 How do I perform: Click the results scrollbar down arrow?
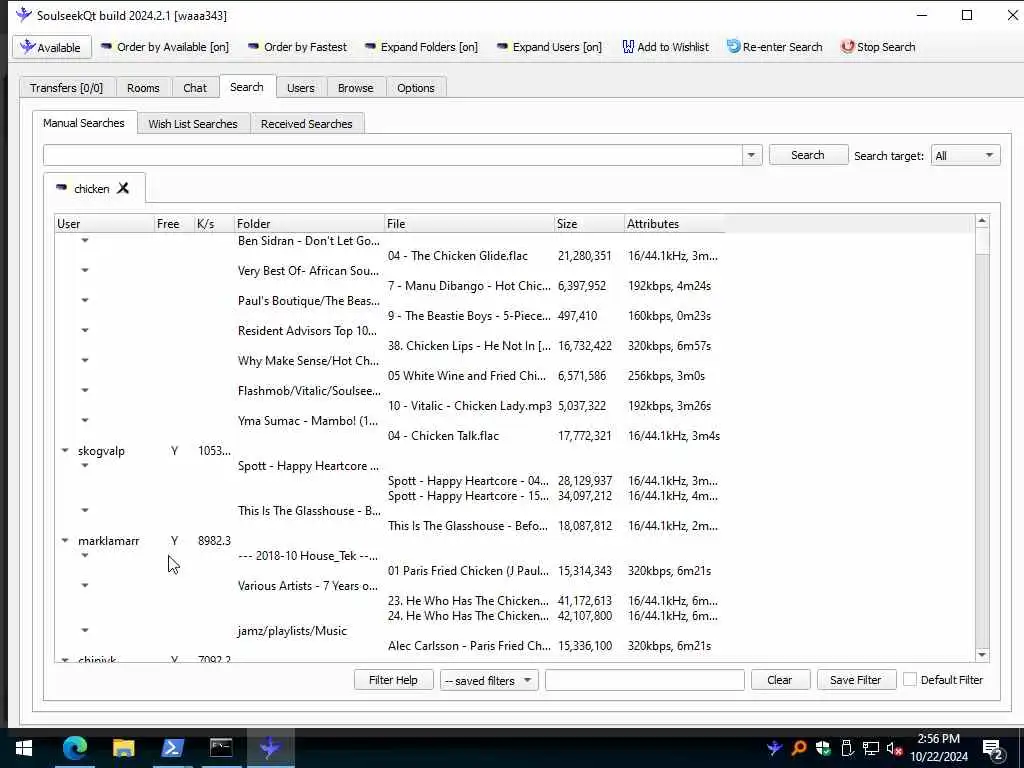(982, 654)
